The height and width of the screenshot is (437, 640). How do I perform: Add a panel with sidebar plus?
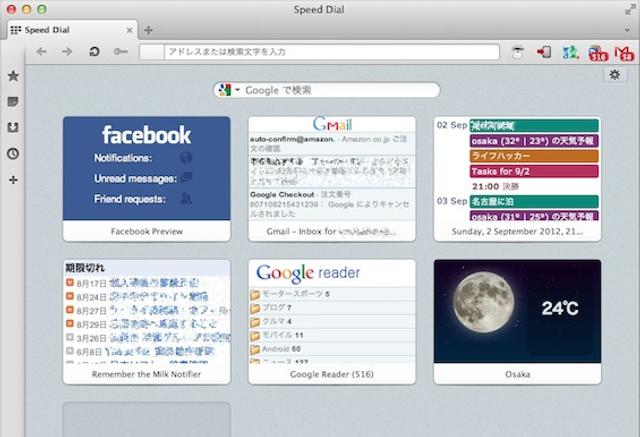click(13, 180)
